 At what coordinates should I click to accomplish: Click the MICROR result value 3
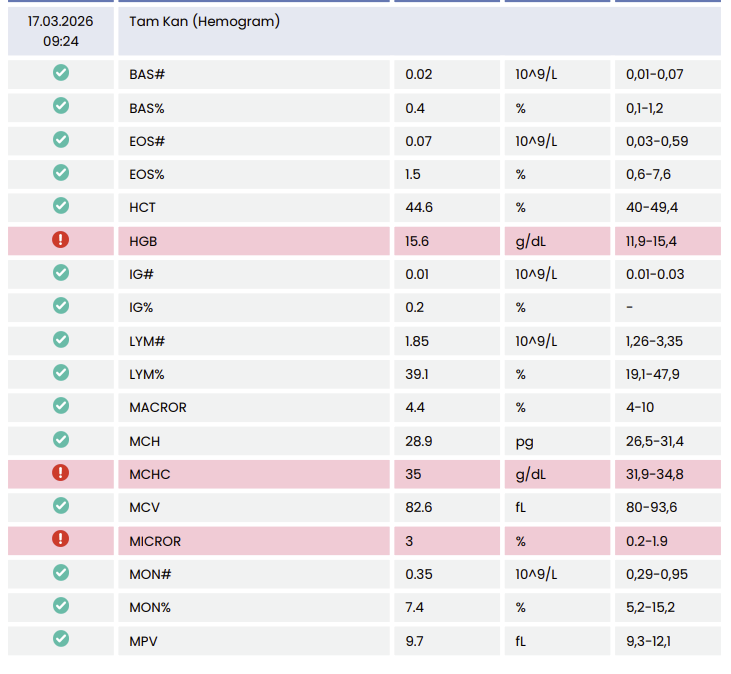coord(409,541)
